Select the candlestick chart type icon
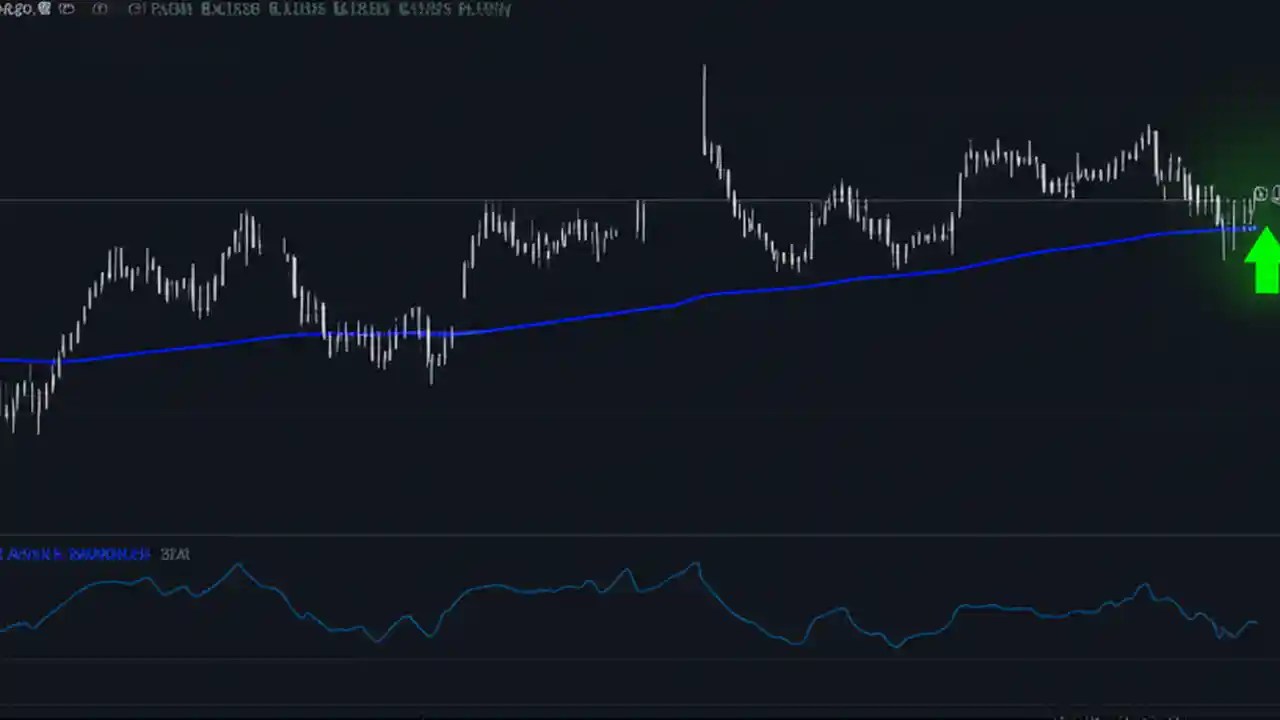The image size is (1280, 720). click(99, 9)
